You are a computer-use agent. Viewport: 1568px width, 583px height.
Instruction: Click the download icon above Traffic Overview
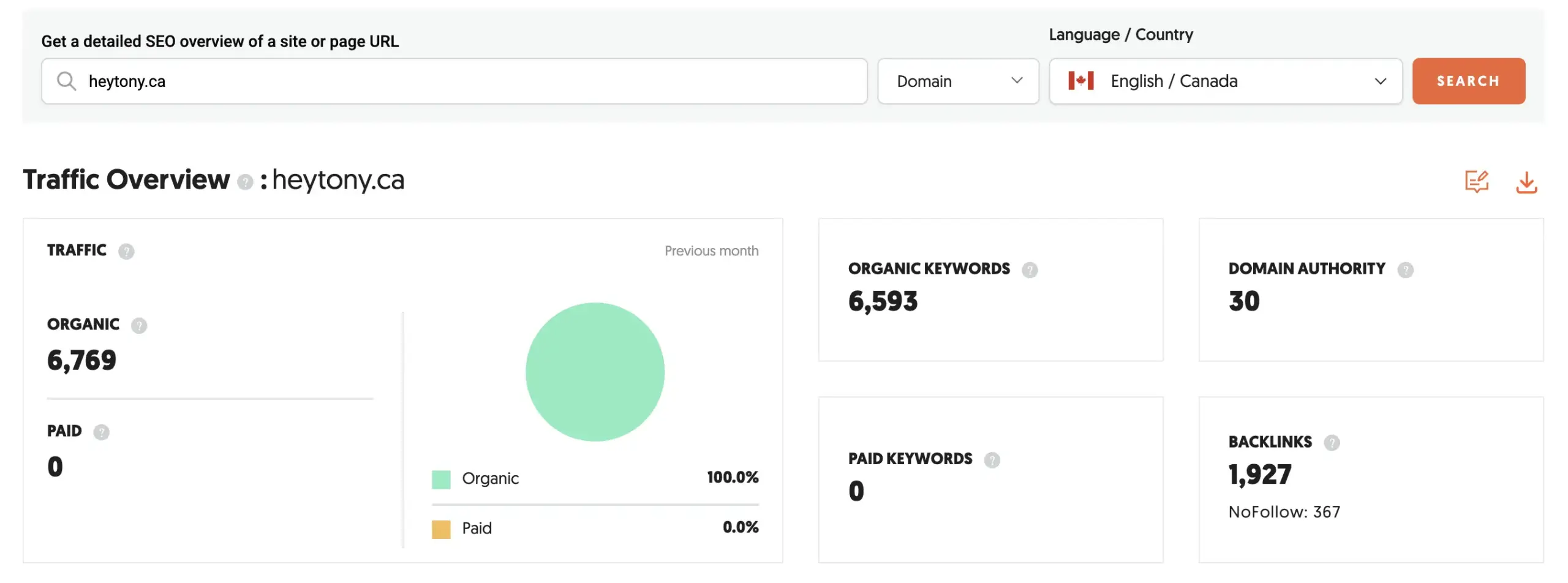pyautogui.click(x=1526, y=181)
